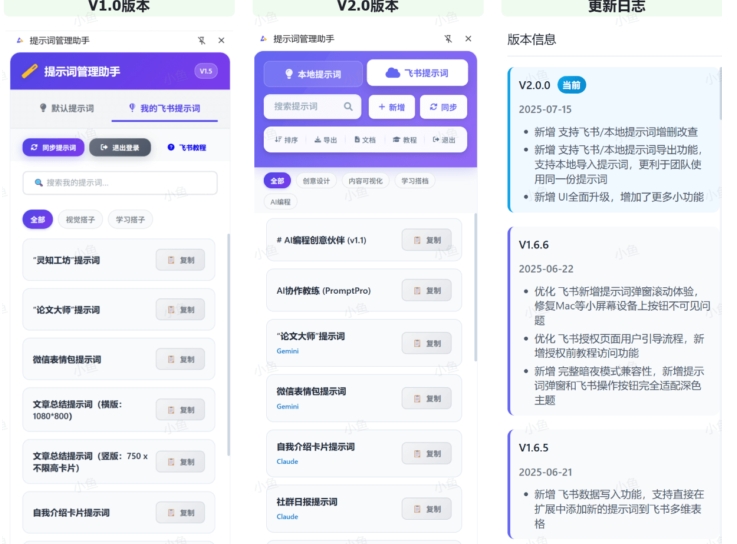
Task: Close the V1.0 panel window
Action: [221, 40]
